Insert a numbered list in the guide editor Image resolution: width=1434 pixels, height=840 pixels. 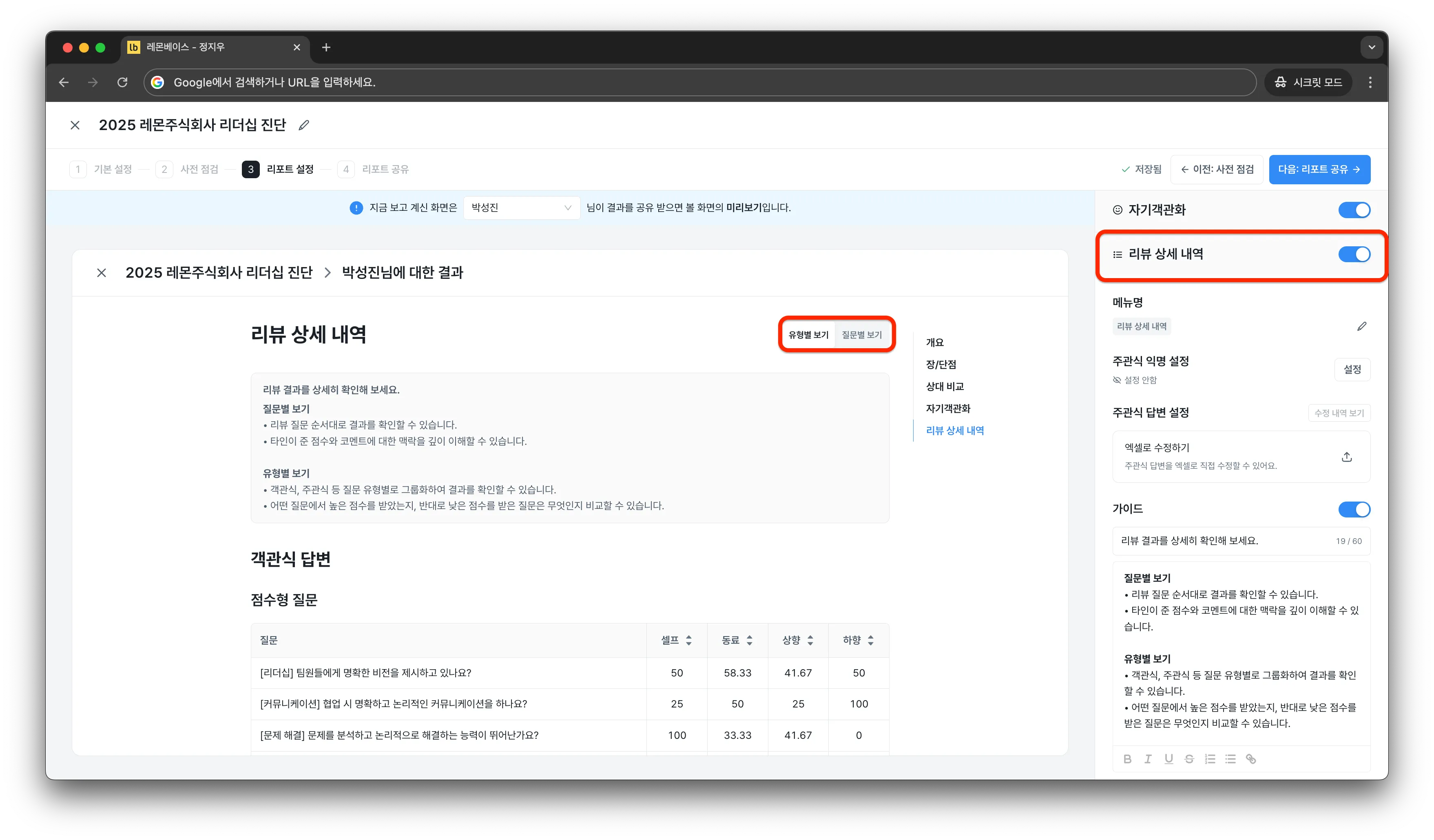pyautogui.click(x=1210, y=759)
